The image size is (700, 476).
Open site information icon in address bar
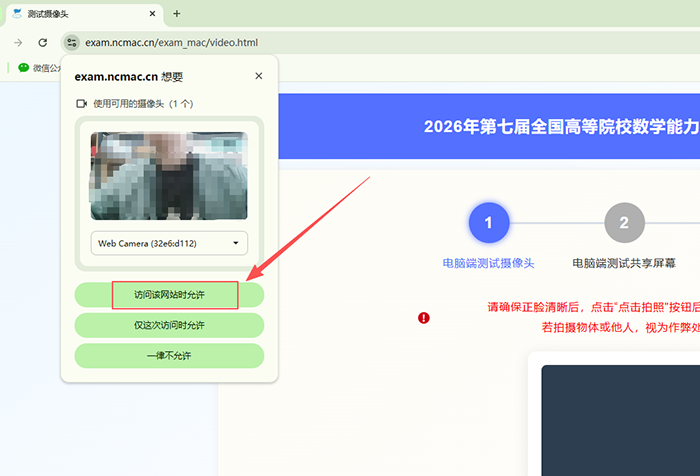(x=71, y=42)
